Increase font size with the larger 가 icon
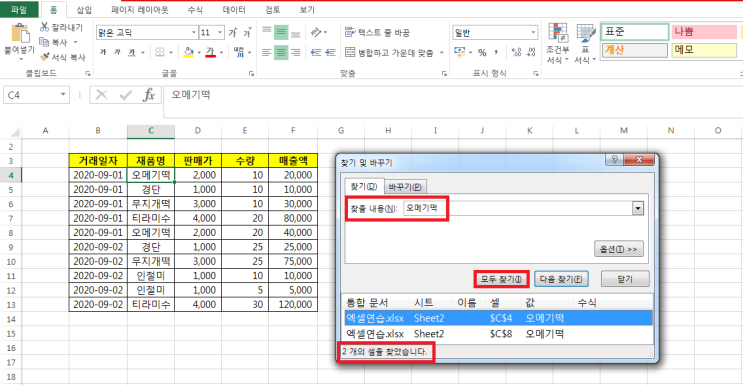Image resolution: width=743 pixels, height=385 pixels. coord(232,33)
